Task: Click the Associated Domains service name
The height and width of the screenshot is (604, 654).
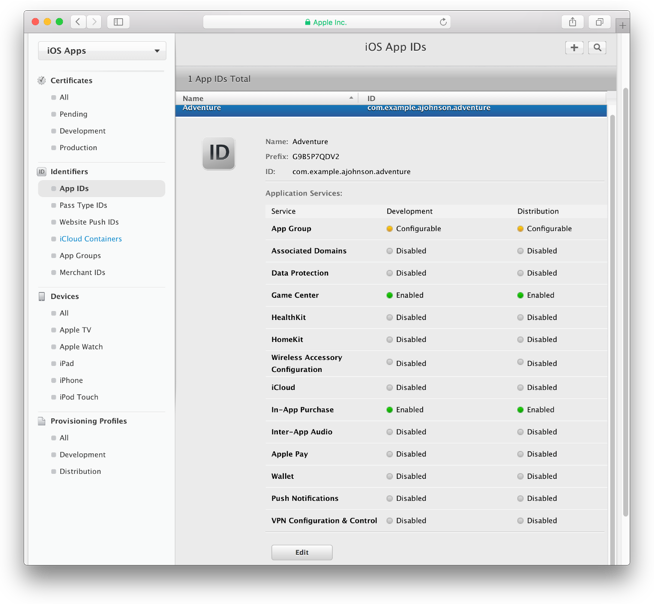Action: (x=309, y=251)
